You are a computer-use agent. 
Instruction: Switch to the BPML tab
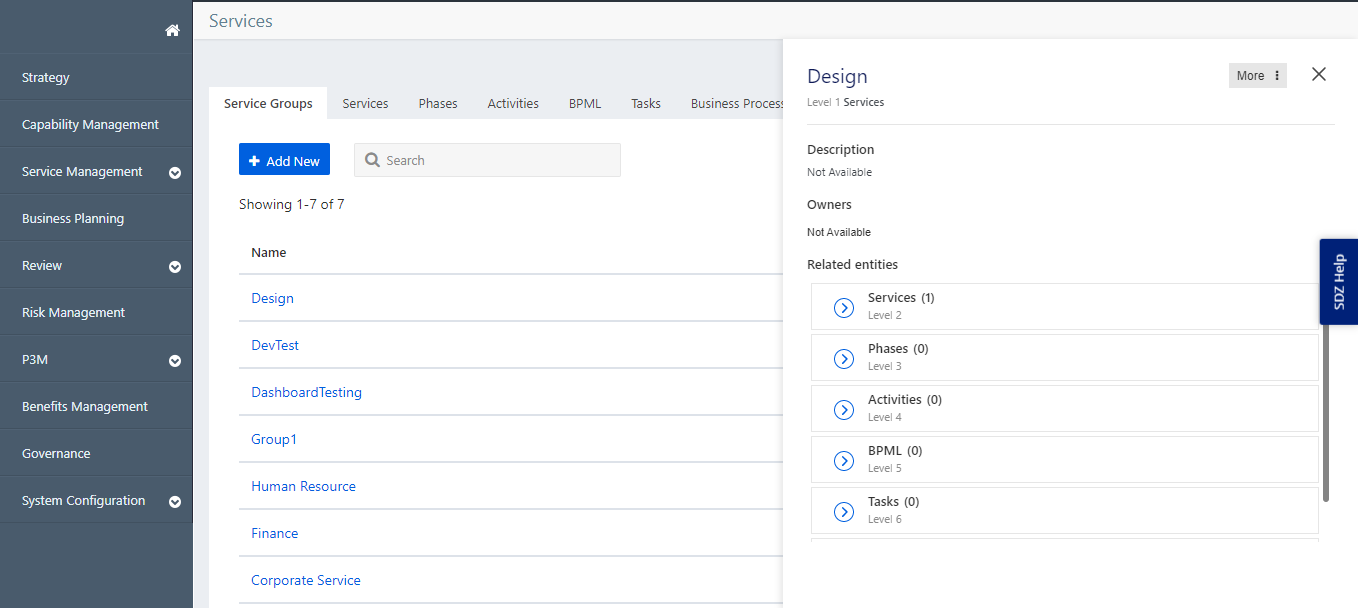coord(585,103)
